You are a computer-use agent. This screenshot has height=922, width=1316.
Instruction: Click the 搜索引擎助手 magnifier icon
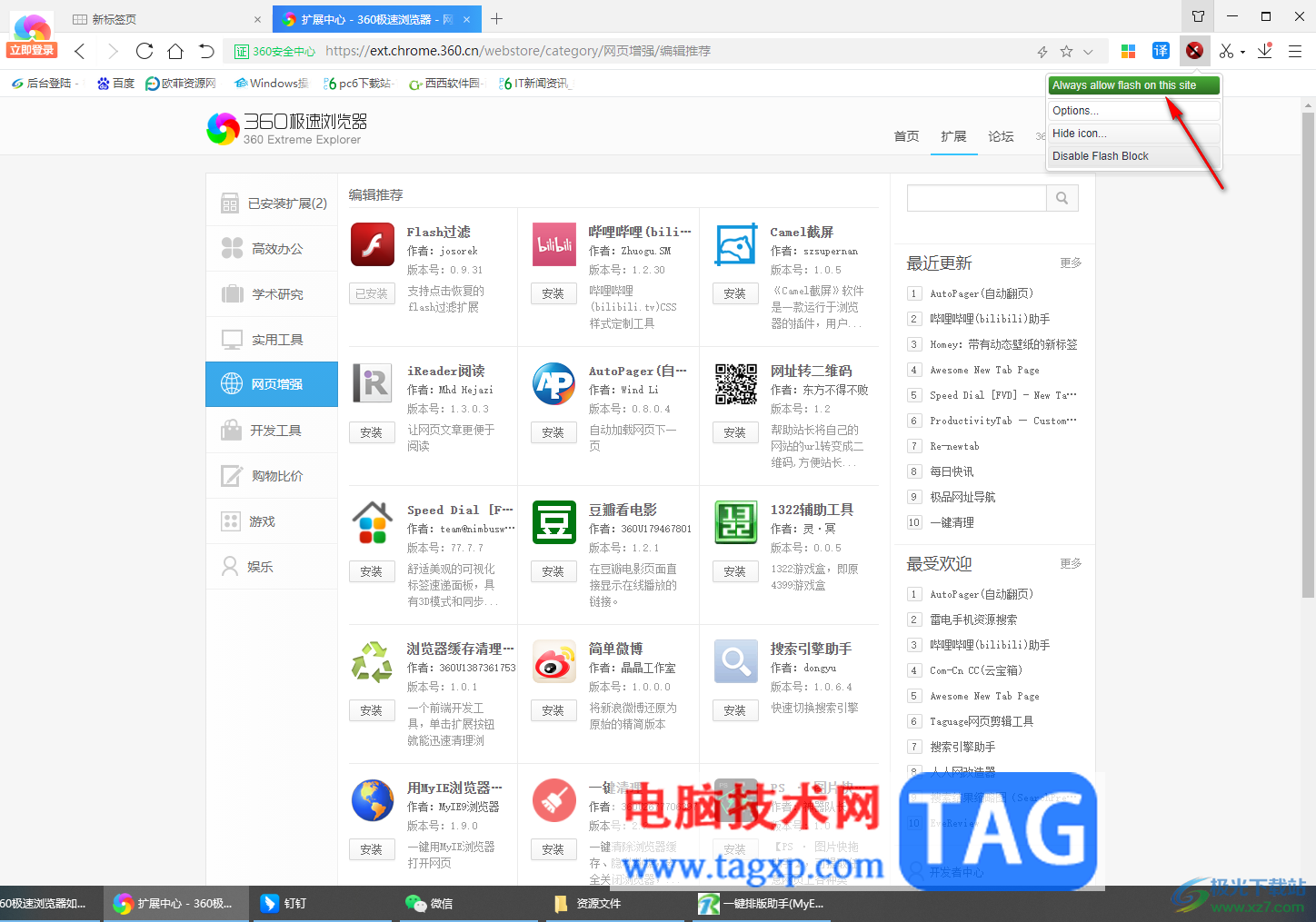736,661
